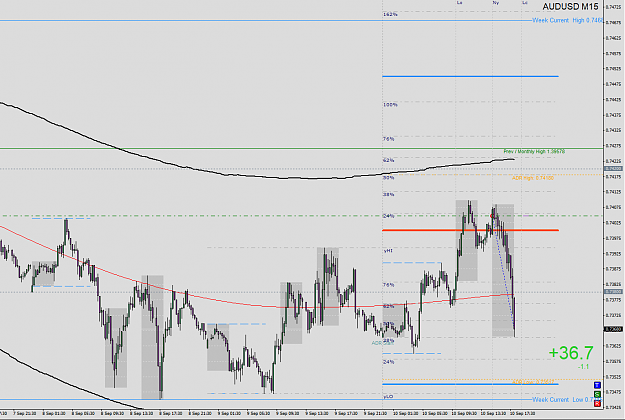The width and height of the screenshot is (625, 420).
Task: Select the AUDUSD M15 chart title
Action: pos(570,7)
